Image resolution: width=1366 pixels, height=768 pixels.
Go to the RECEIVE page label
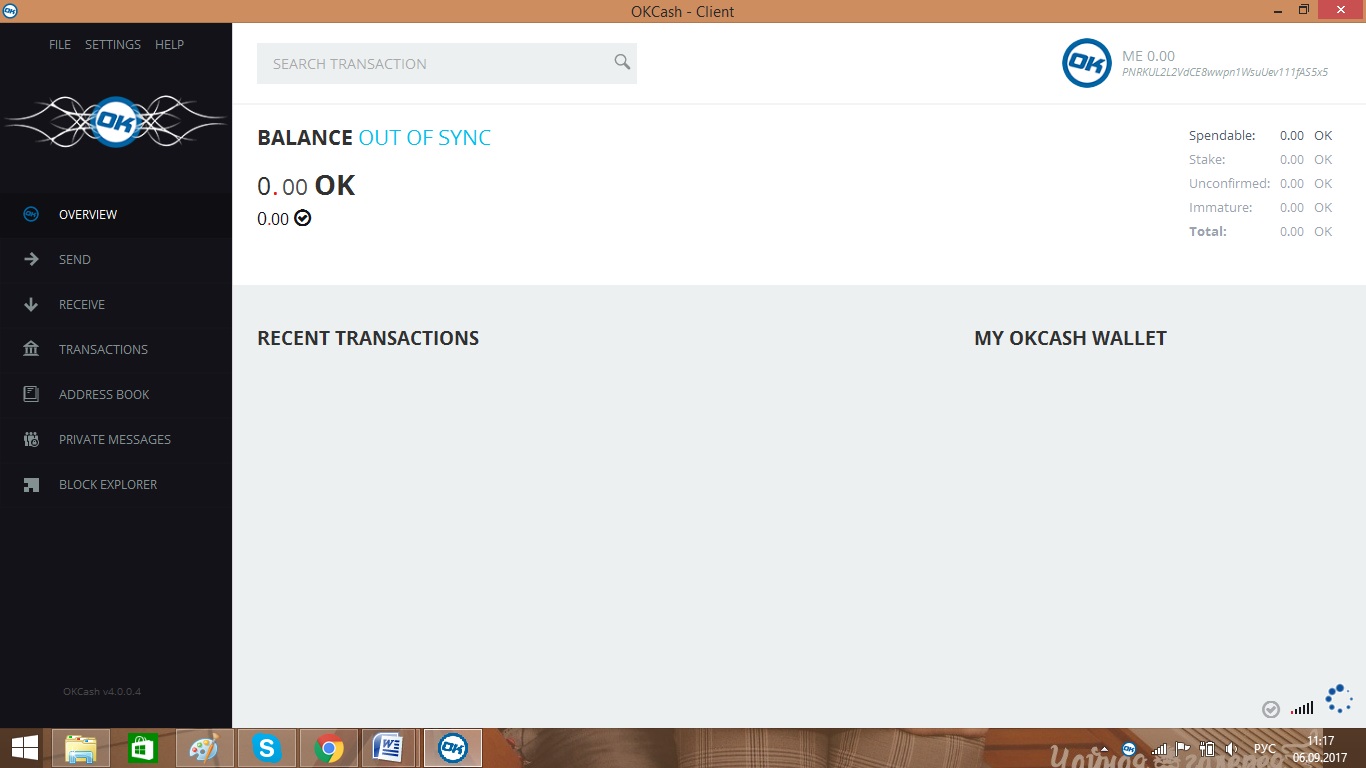82,305
